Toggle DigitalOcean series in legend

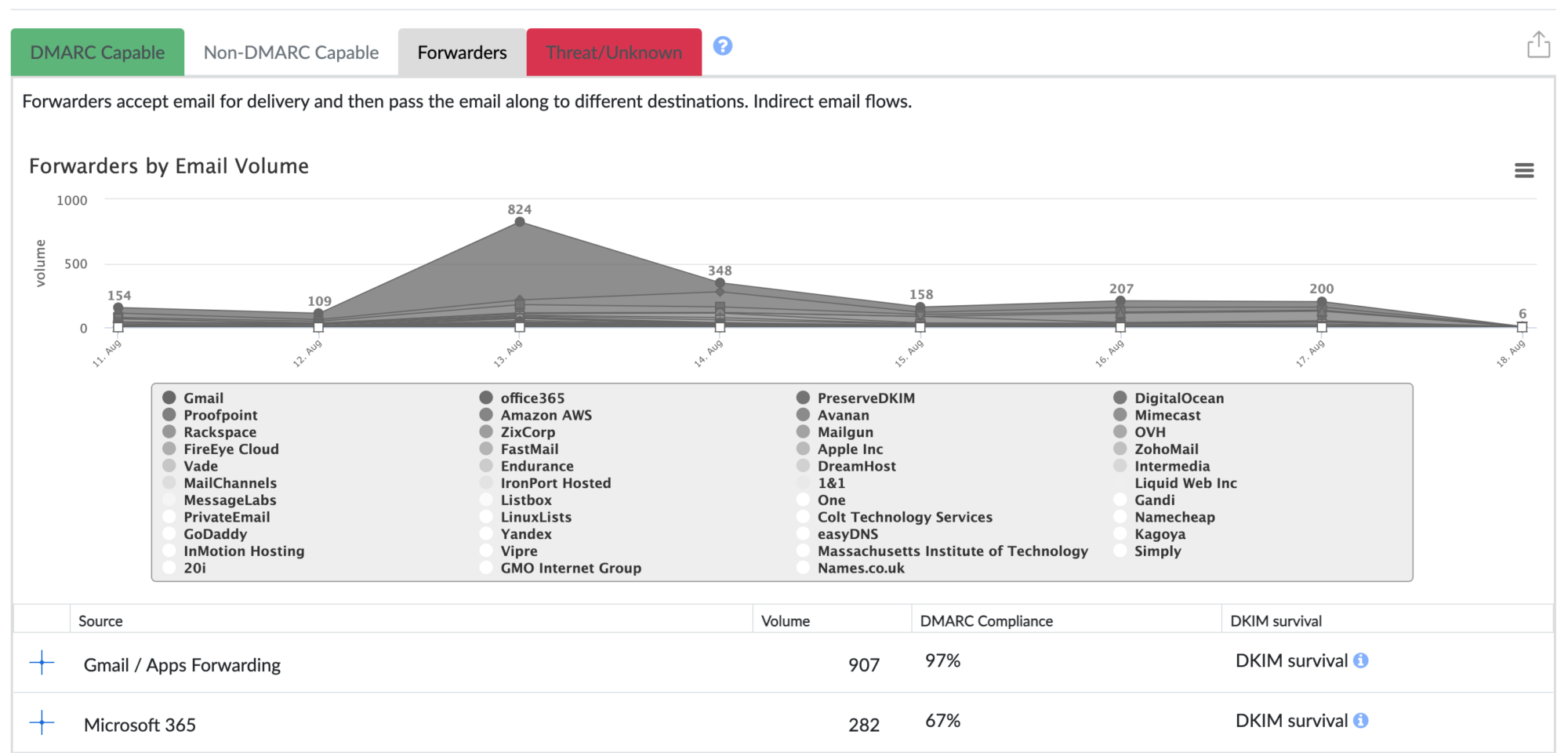click(1168, 398)
